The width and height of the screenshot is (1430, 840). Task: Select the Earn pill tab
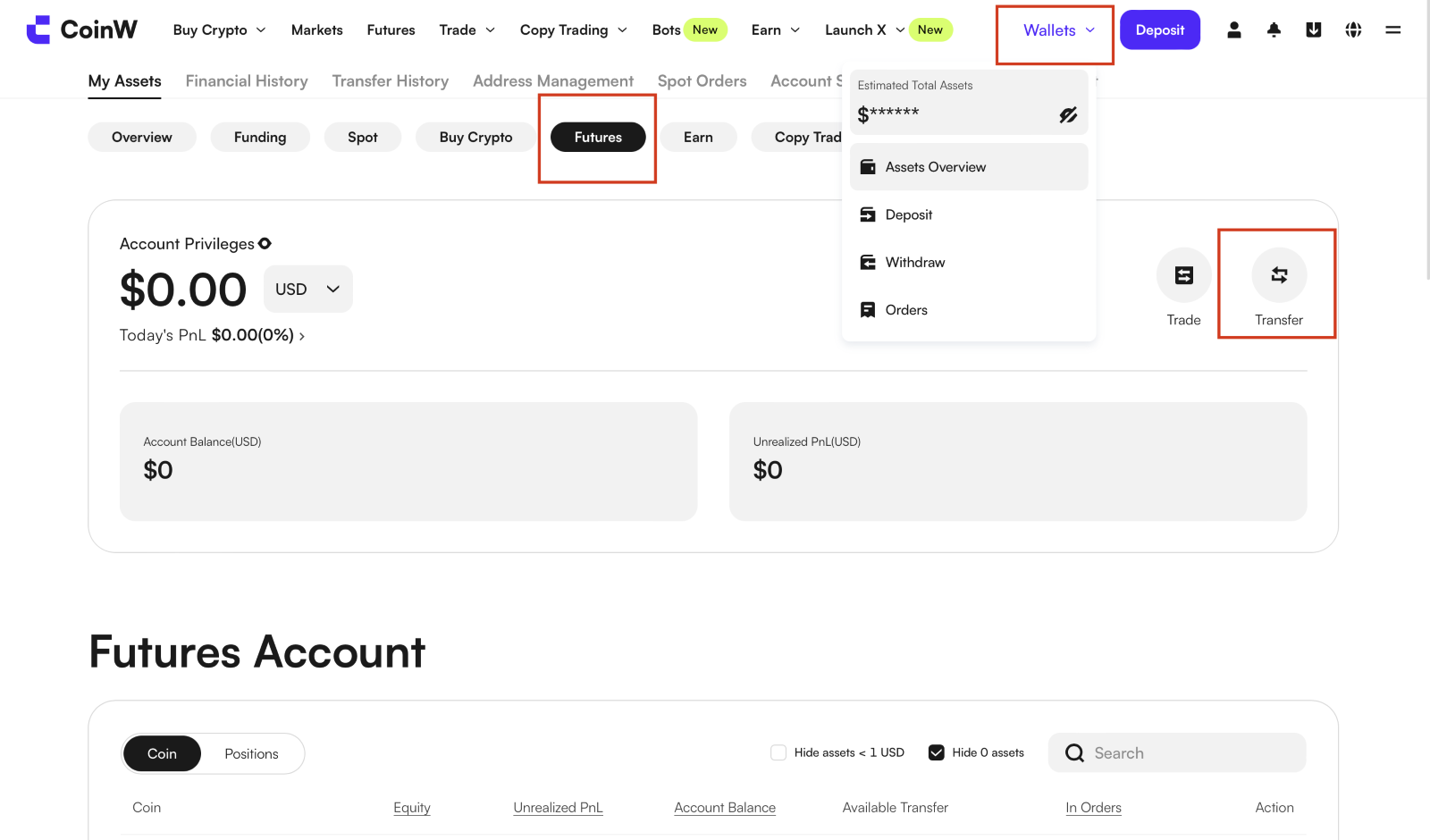698,137
